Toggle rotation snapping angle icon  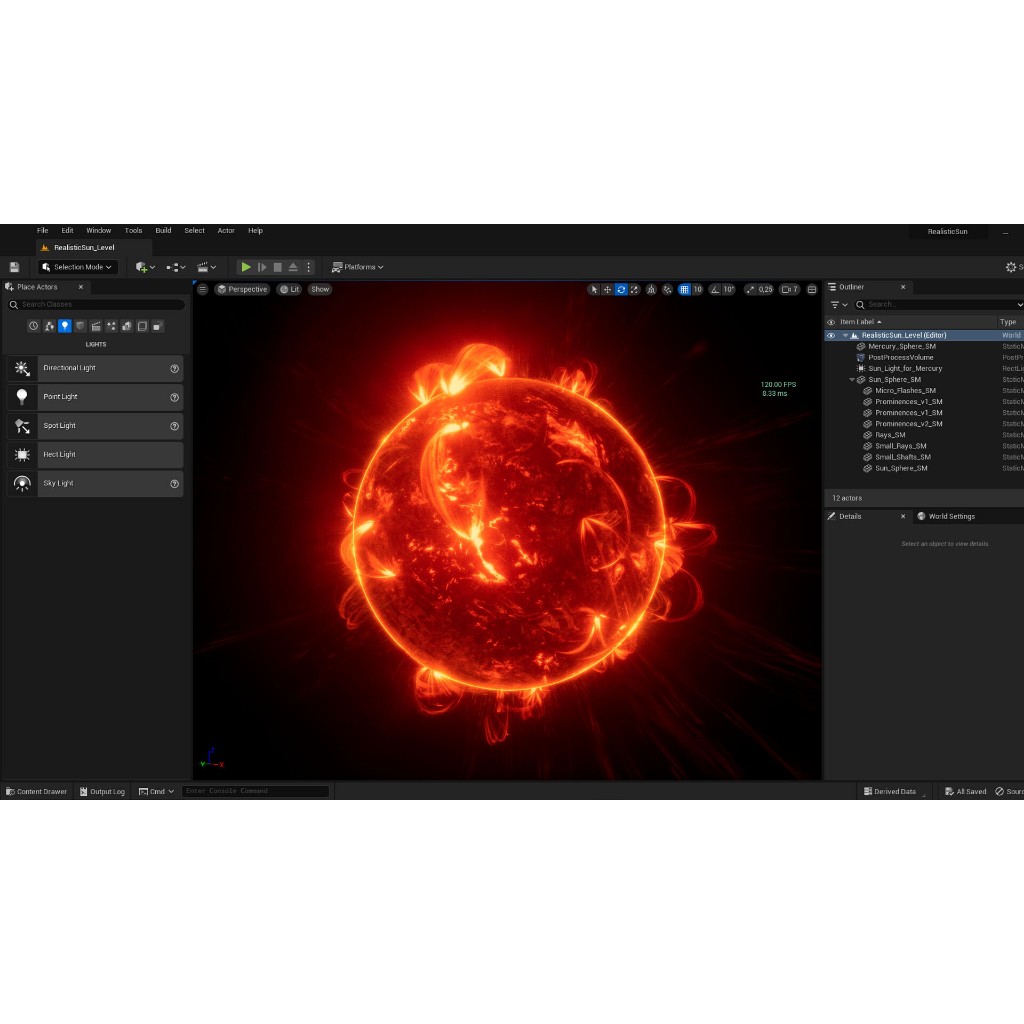coord(715,289)
